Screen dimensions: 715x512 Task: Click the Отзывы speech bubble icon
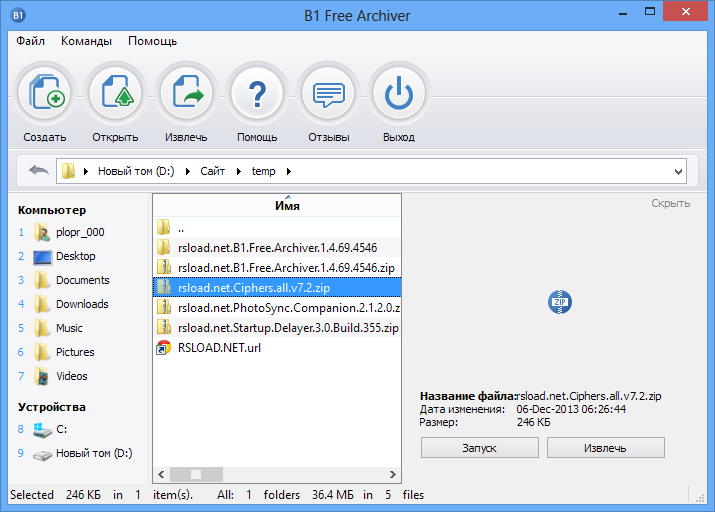tap(328, 93)
